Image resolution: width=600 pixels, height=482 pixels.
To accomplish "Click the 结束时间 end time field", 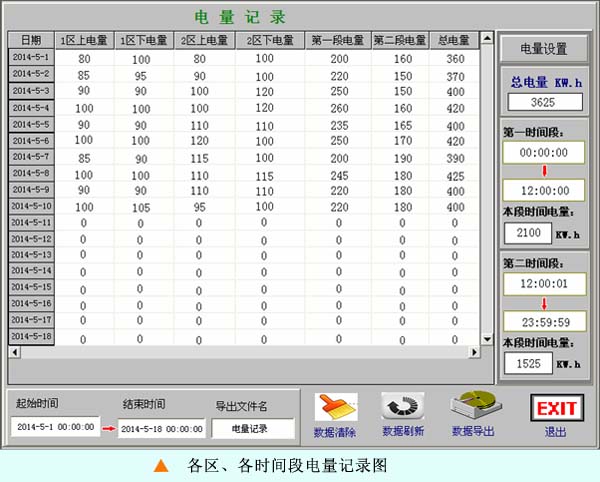I will click(163, 428).
